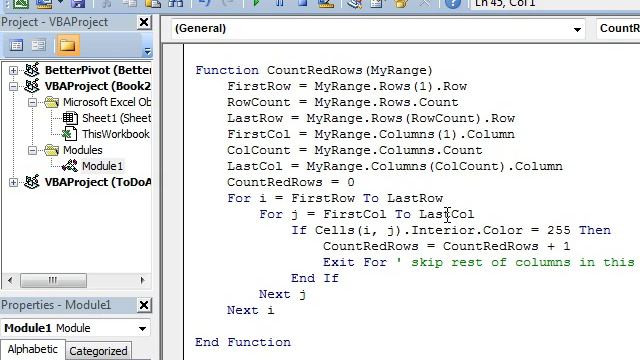Close the Properties - Module1 panel
640x360 pixels.
point(144,305)
